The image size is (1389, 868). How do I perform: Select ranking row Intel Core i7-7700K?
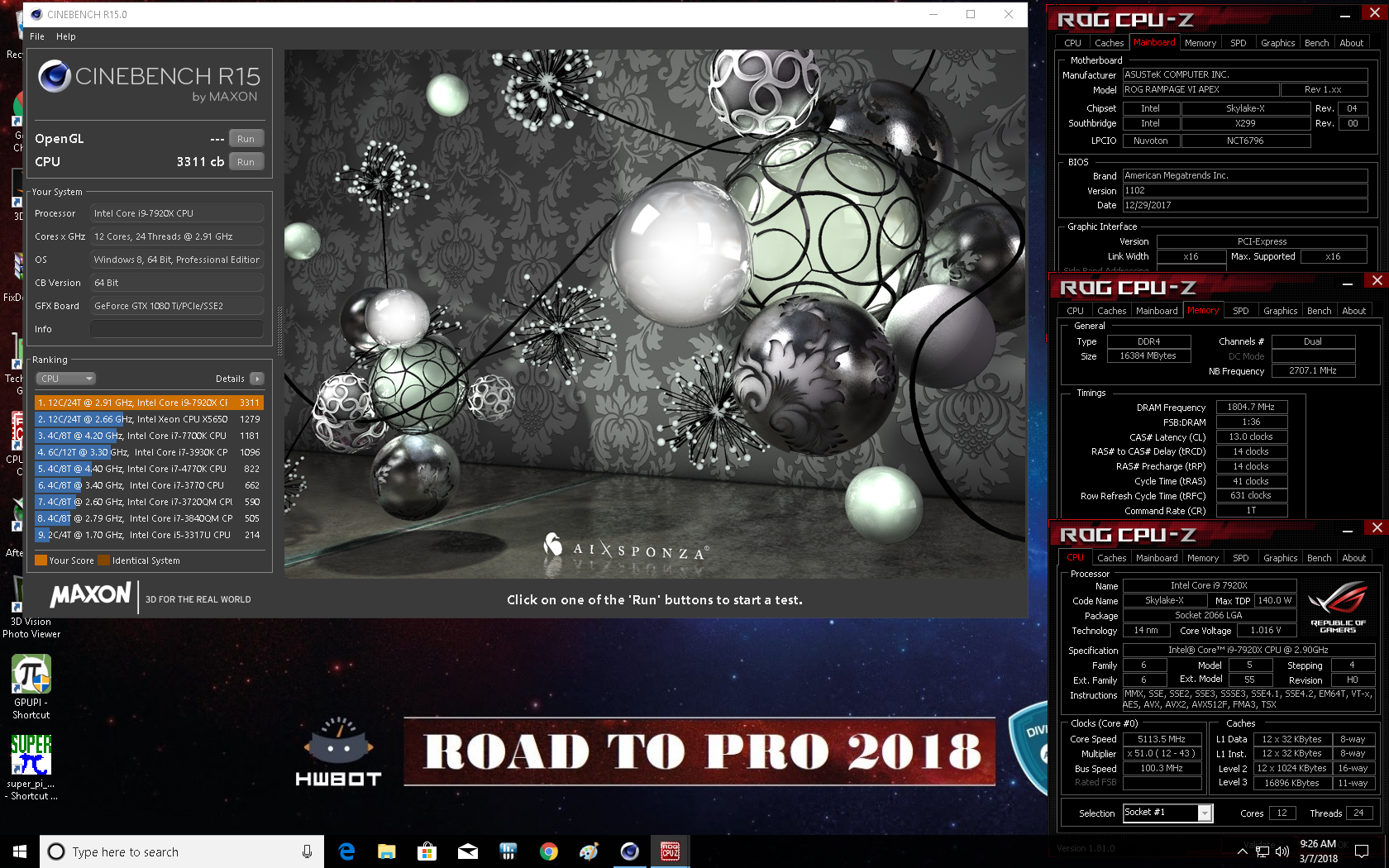pyautogui.click(x=149, y=436)
